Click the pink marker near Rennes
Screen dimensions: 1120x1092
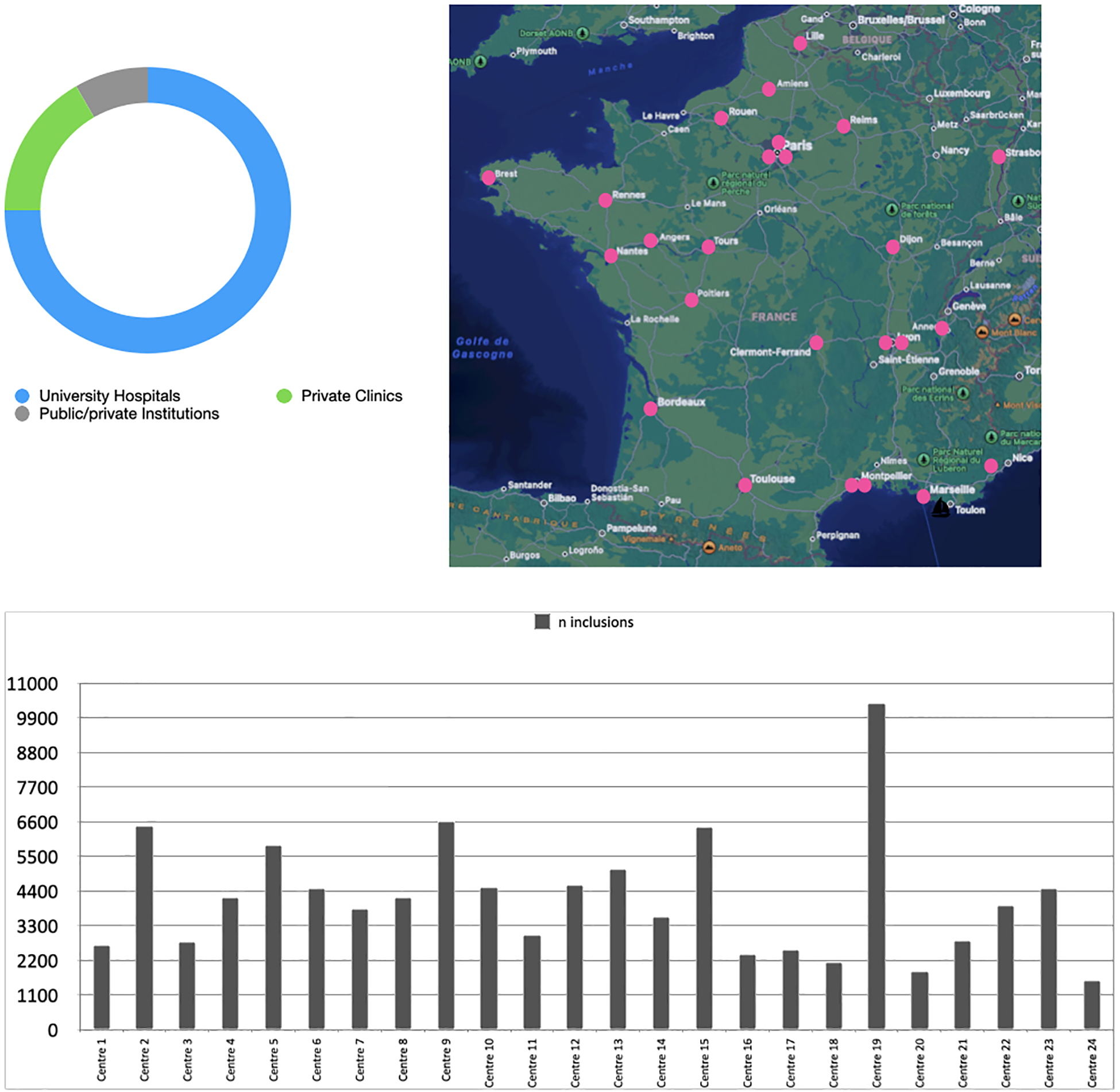point(605,200)
